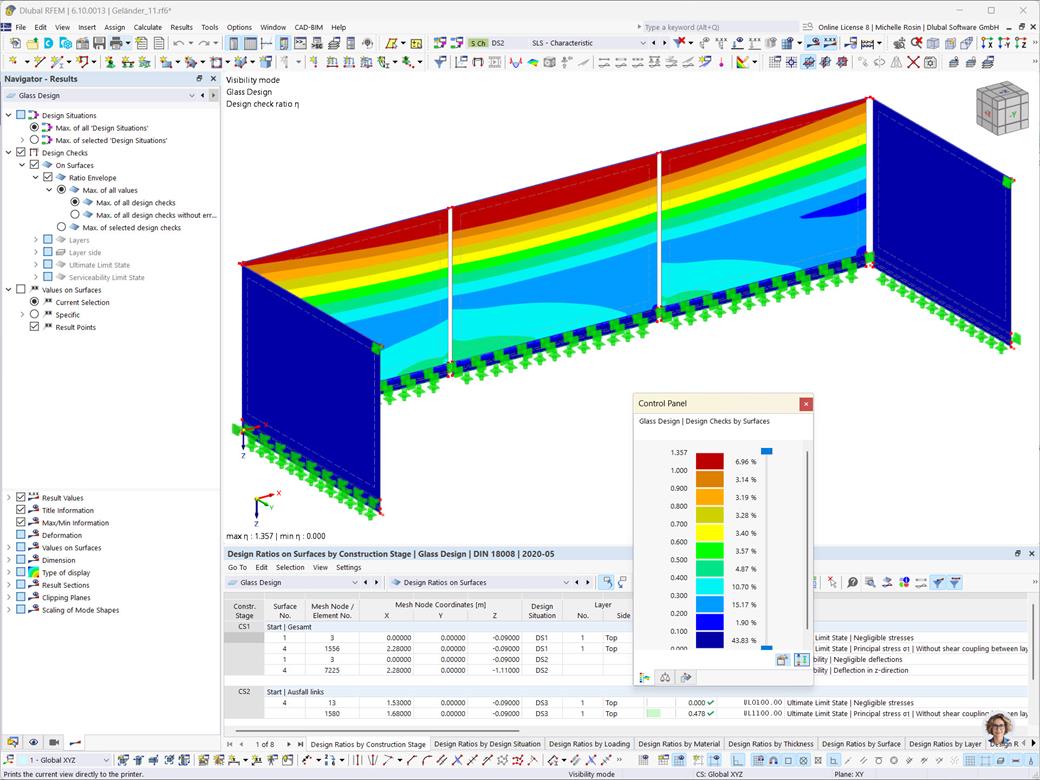Open the Glass Design navigator dropdown
Screen dimensions: 1040x780
[193, 95]
